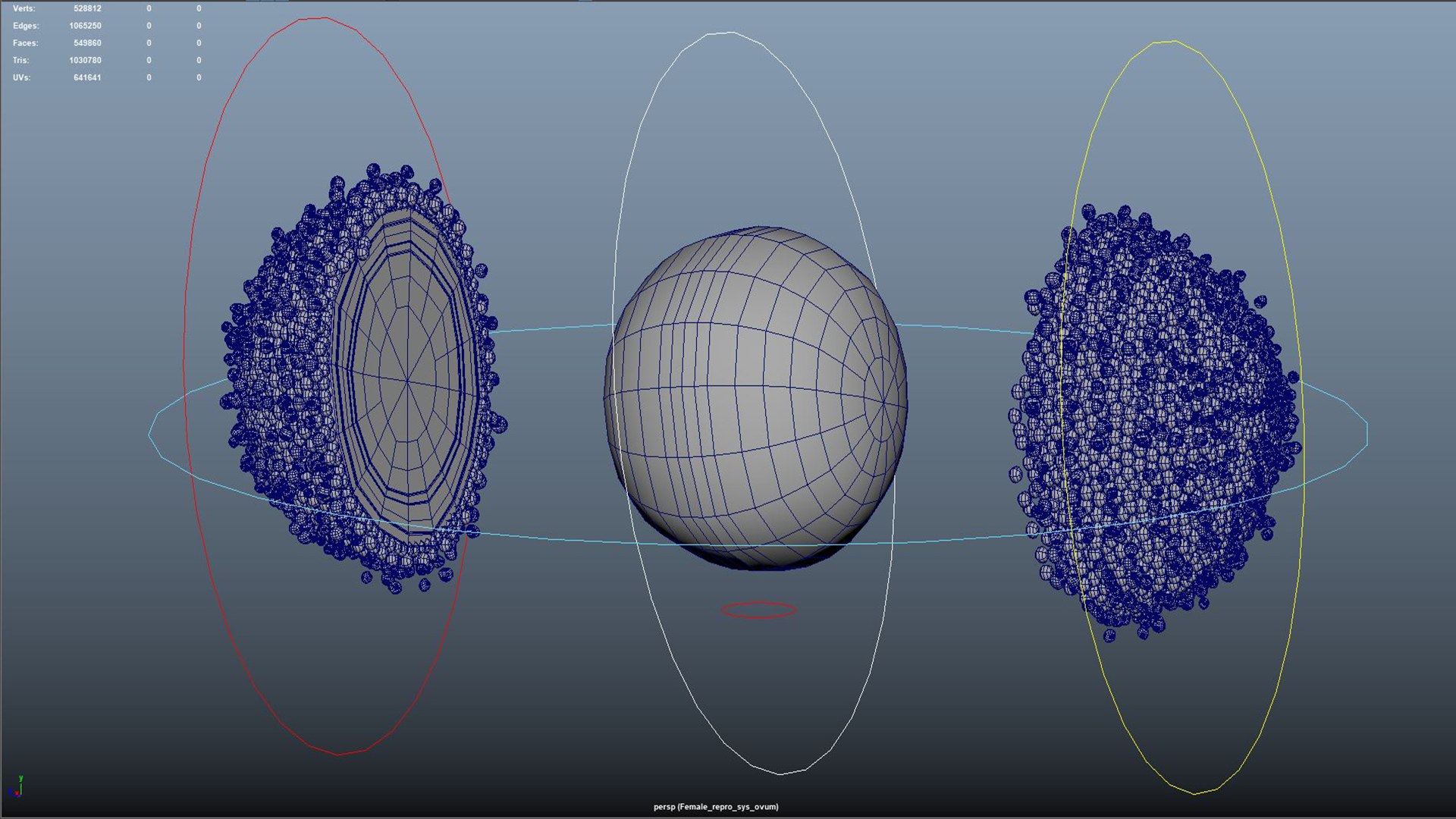Image resolution: width=1456 pixels, height=819 pixels.
Task: Click the 'UVs:' label in heads-up display
Action: (21, 77)
